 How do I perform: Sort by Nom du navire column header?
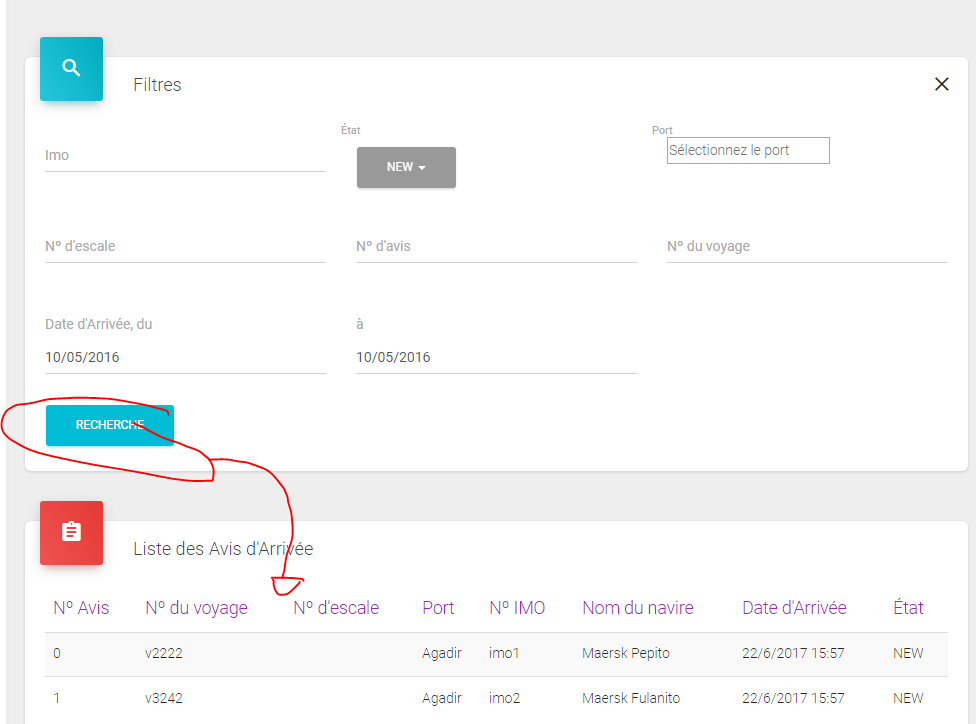[x=637, y=608]
